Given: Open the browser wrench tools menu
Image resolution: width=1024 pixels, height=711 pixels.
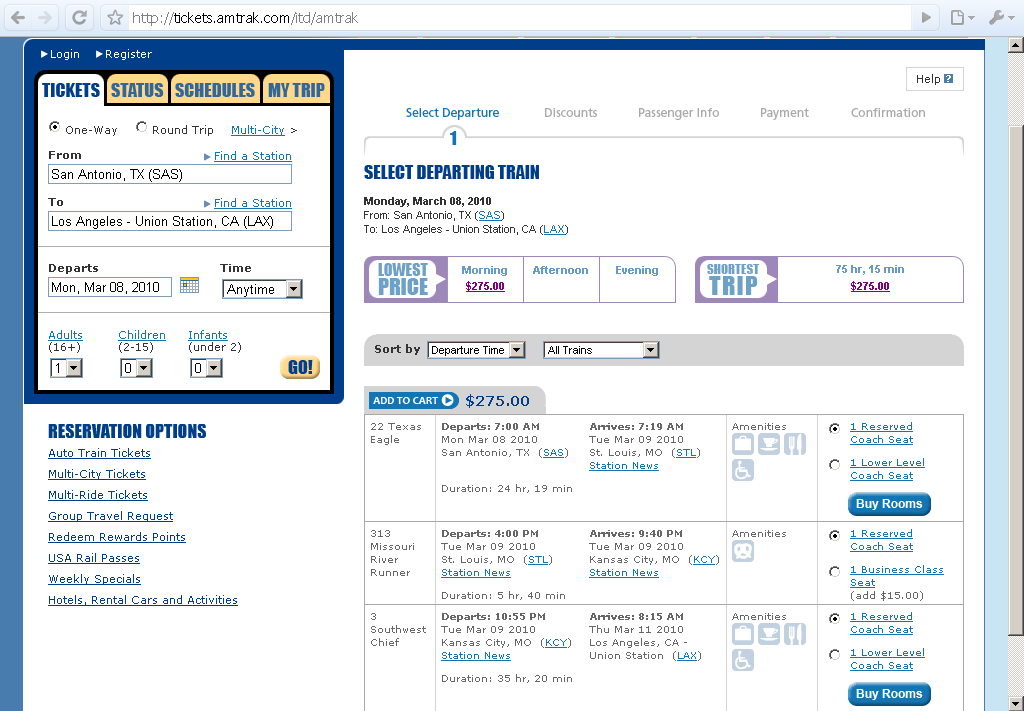Looking at the screenshot, I should (1000, 18).
